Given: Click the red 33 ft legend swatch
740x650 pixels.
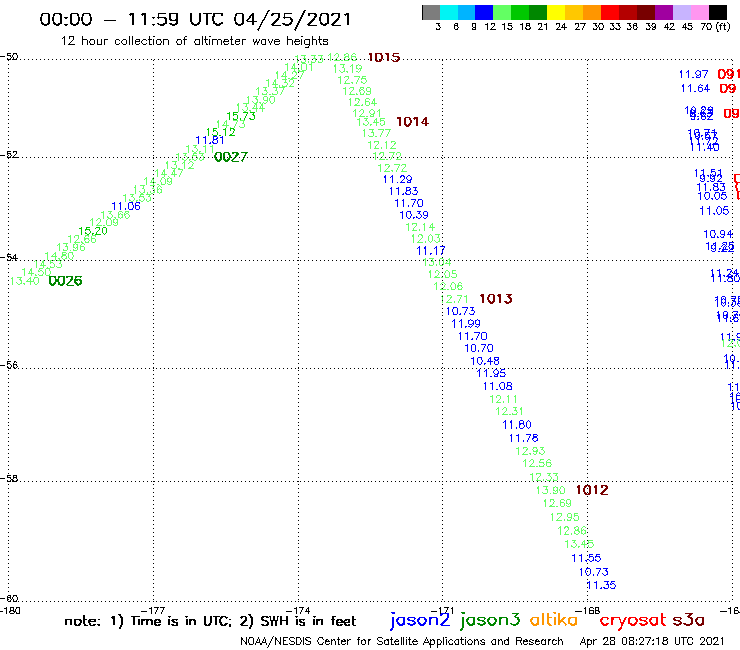Looking at the screenshot, I should coord(610,12).
